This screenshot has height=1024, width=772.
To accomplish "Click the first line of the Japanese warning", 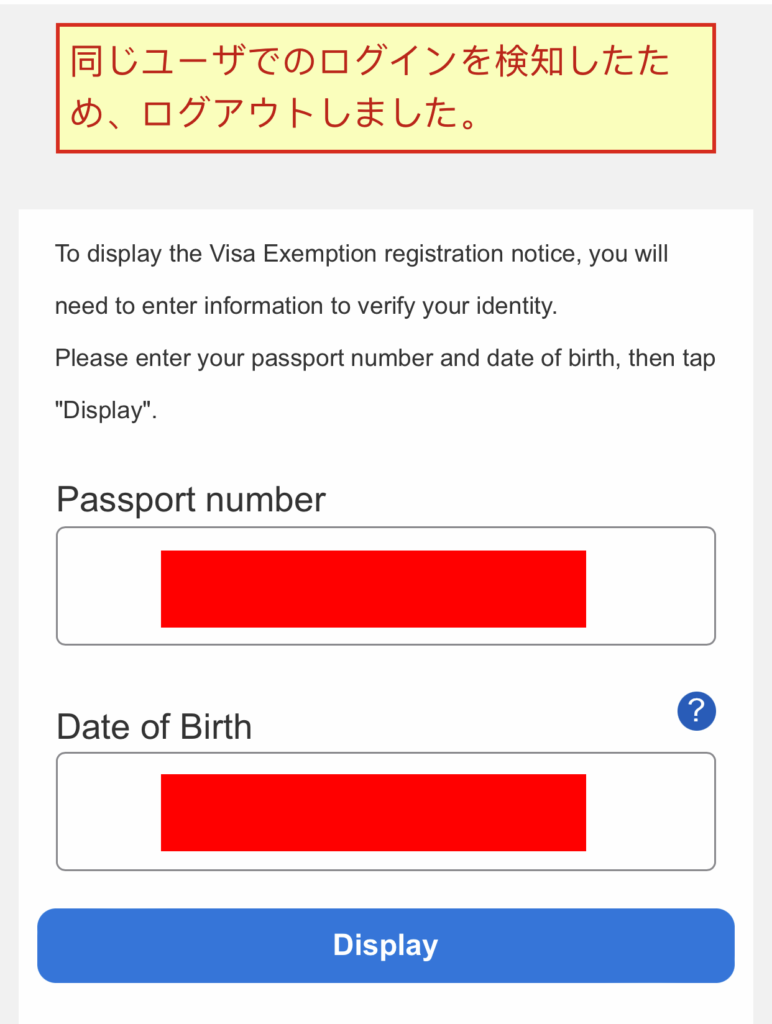I will (369, 61).
